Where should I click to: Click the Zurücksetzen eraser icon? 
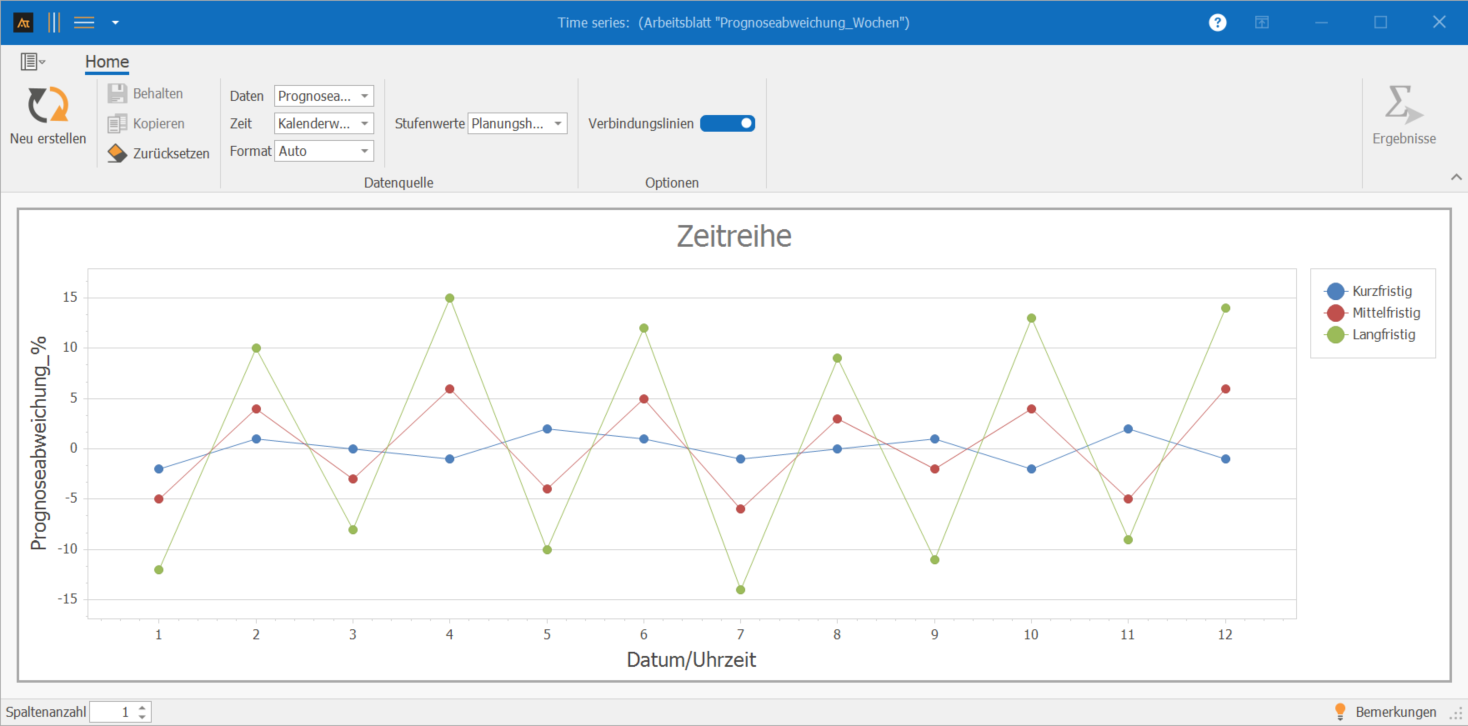[x=117, y=154]
